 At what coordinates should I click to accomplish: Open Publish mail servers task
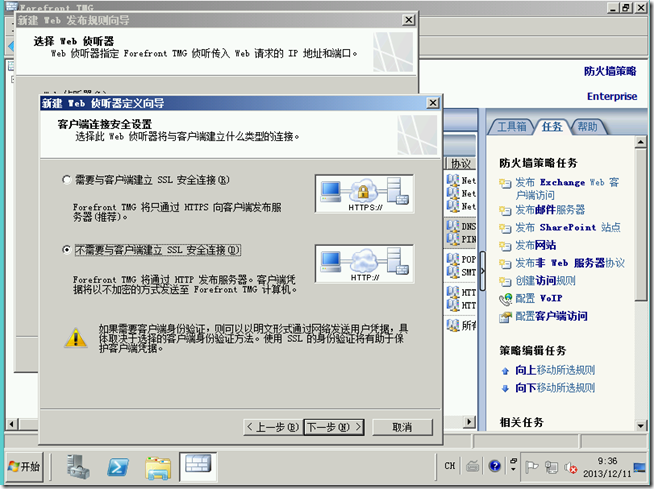point(550,209)
